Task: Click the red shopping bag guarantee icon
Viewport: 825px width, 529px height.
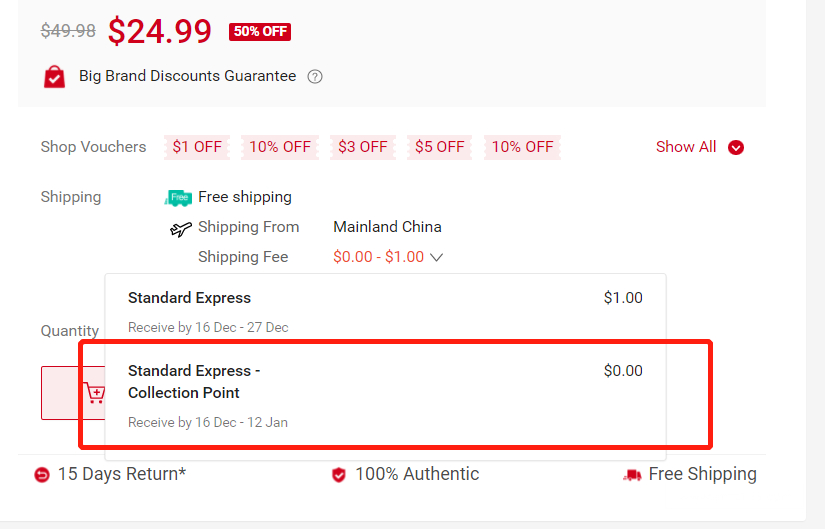Action: click(x=54, y=76)
